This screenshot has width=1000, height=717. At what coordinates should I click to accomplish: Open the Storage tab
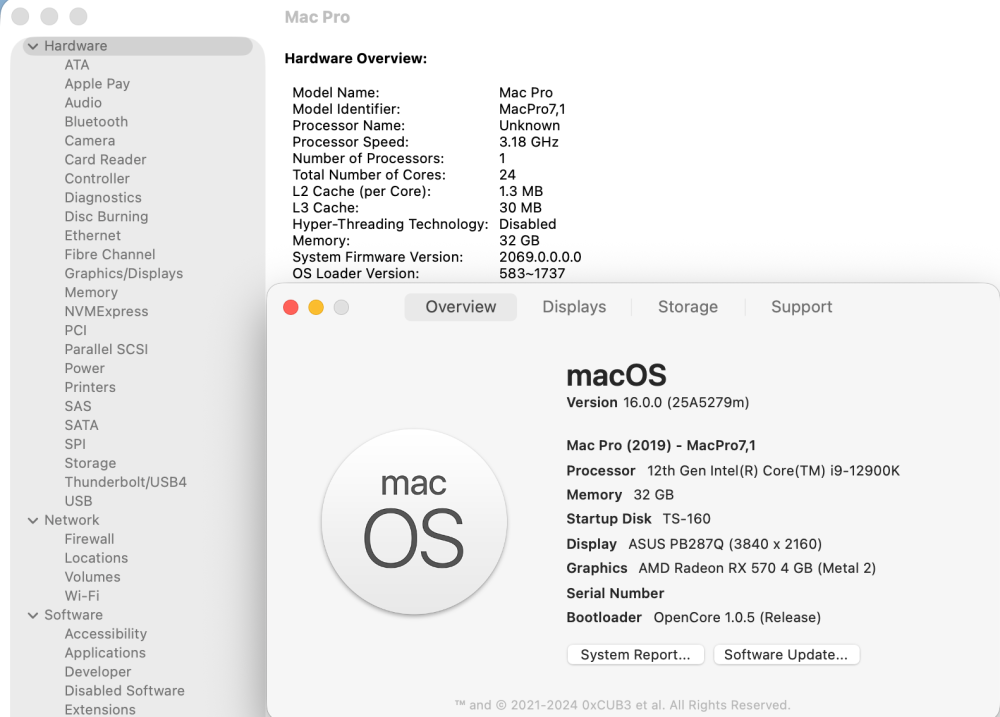[688, 307]
